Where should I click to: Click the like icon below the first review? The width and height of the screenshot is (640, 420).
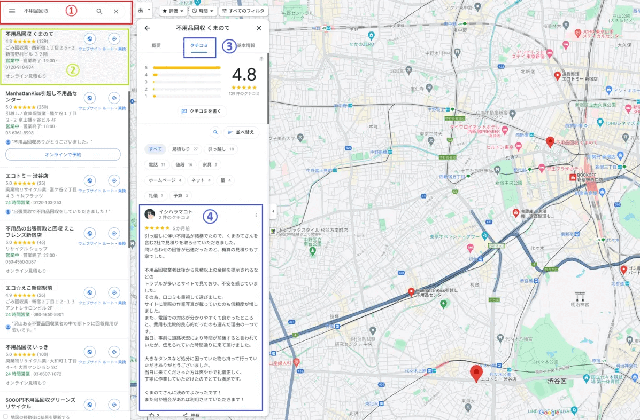coord(154,416)
